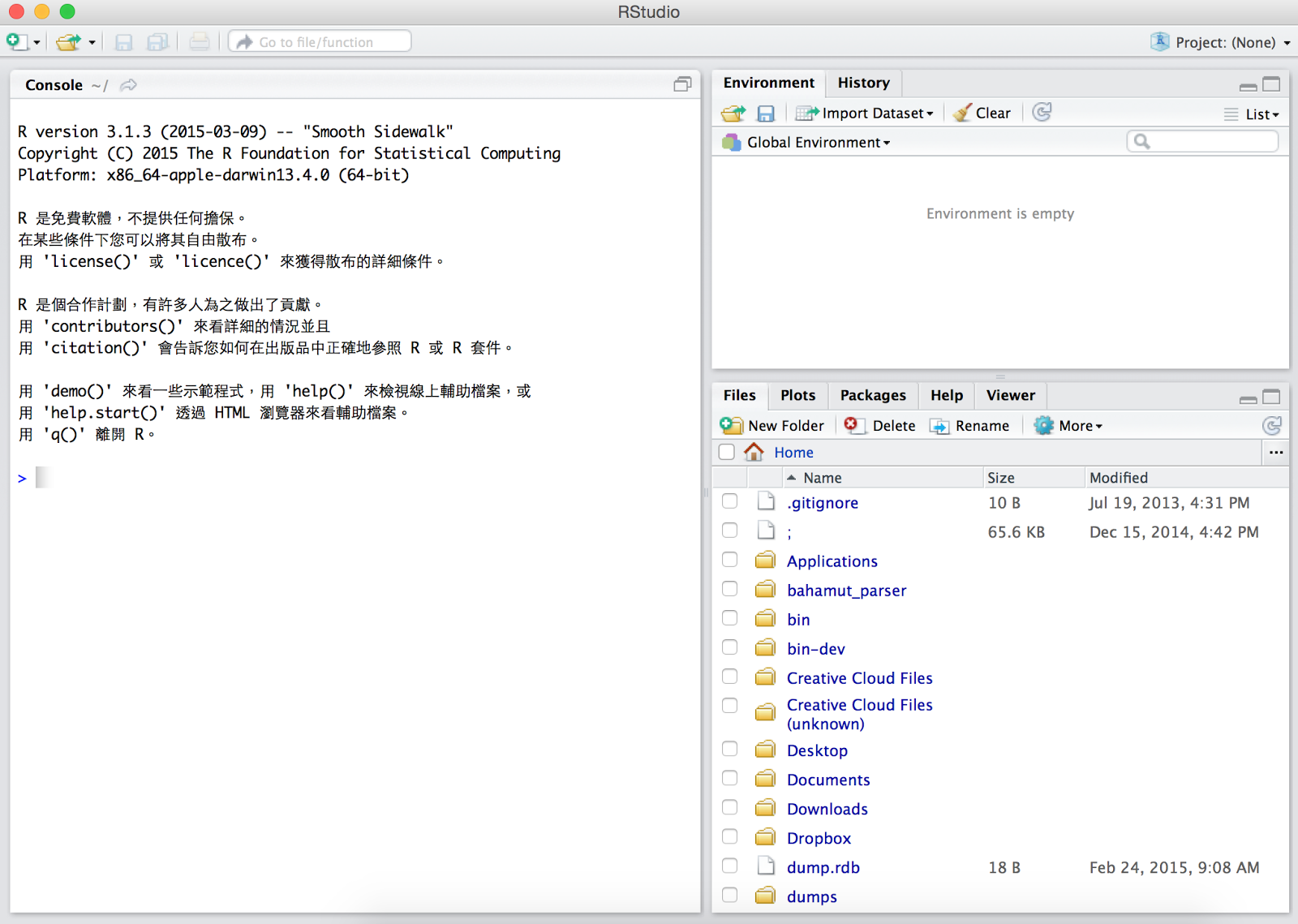Viewport: 1298px width, 924px height.
Task: Open the Downloads folder
Action: (x=827, y=809)
